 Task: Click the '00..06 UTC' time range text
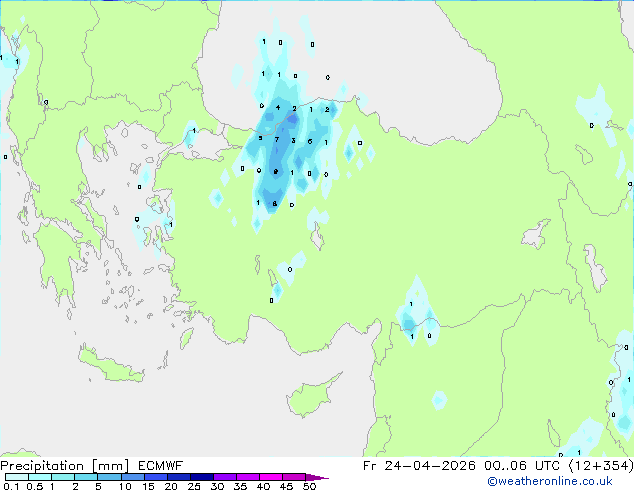click(x=522, y=466)
